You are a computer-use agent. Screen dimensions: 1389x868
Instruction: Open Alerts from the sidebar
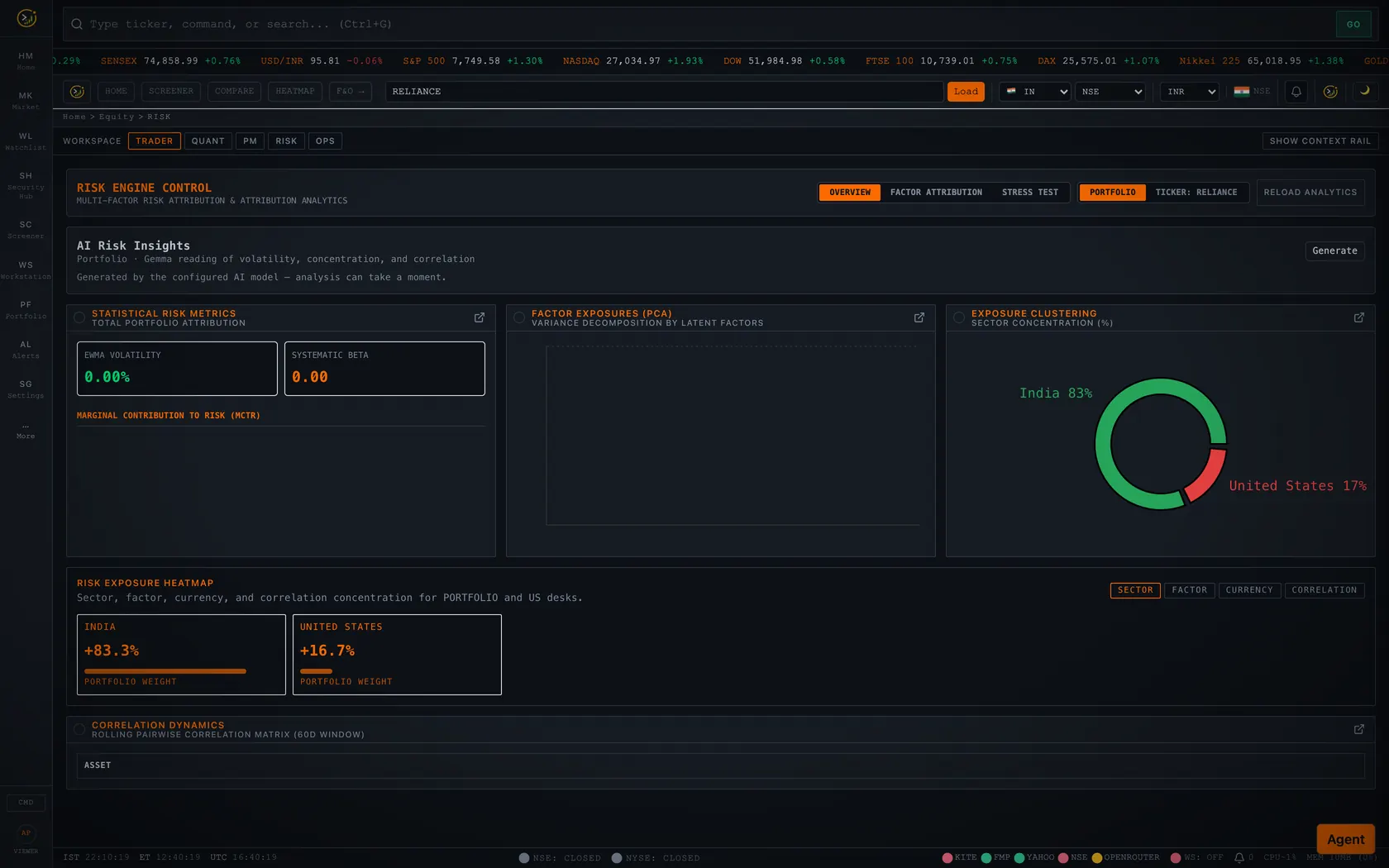point(26,350)
